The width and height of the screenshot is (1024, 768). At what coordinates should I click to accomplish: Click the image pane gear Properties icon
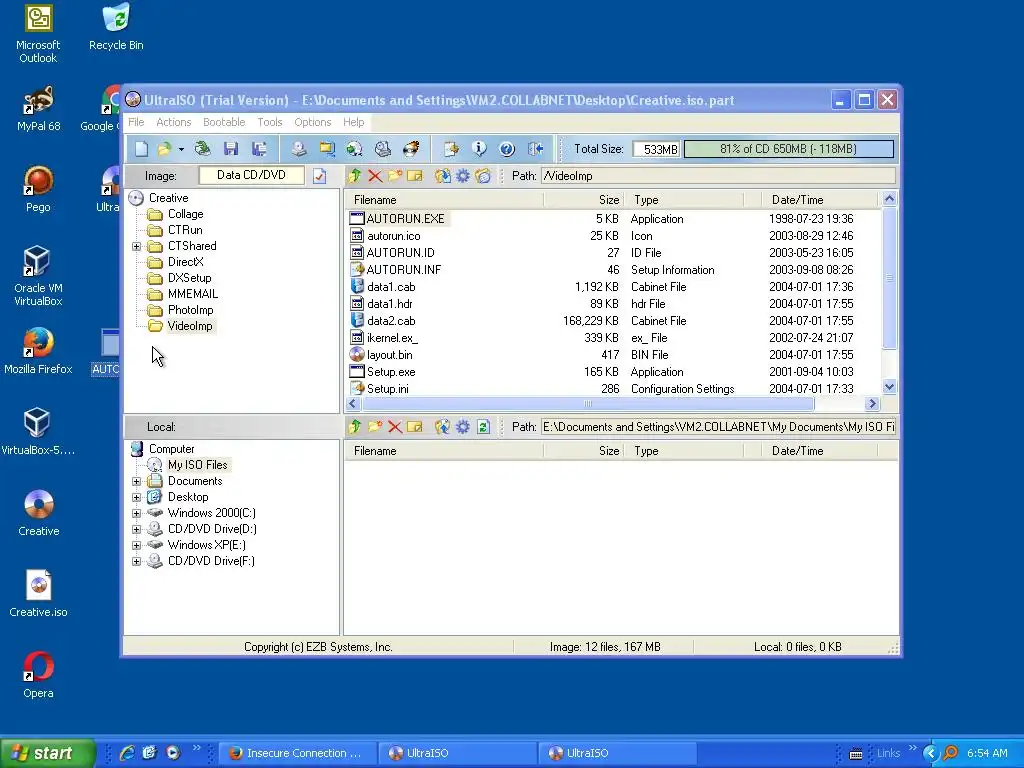[x=462, y=176]
